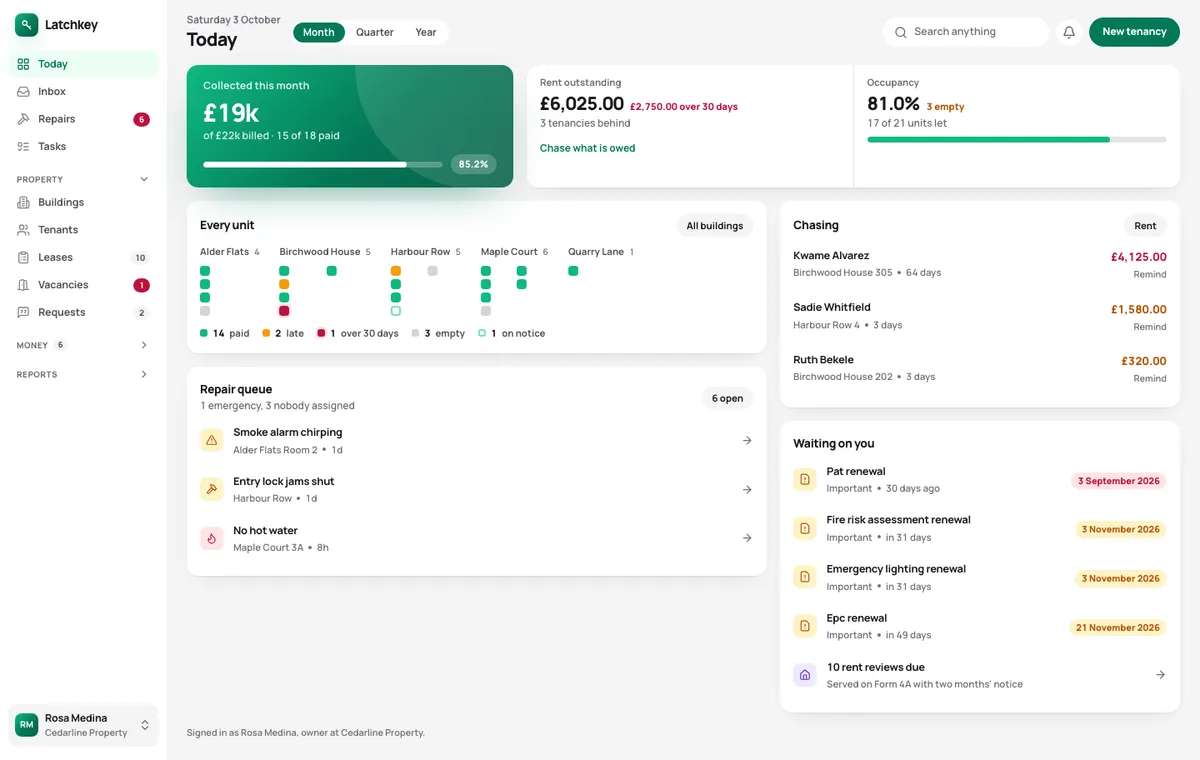Click the Vacancies door icon in sidebar
Viewport: 1200px width, 760px height.
[x=23, y=285]
